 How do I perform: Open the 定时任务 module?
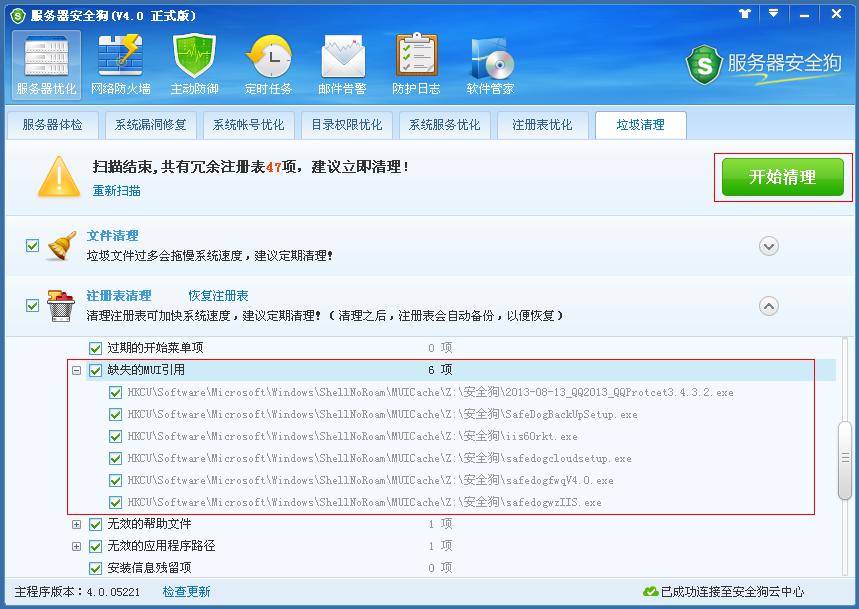[x=268, y=63]
